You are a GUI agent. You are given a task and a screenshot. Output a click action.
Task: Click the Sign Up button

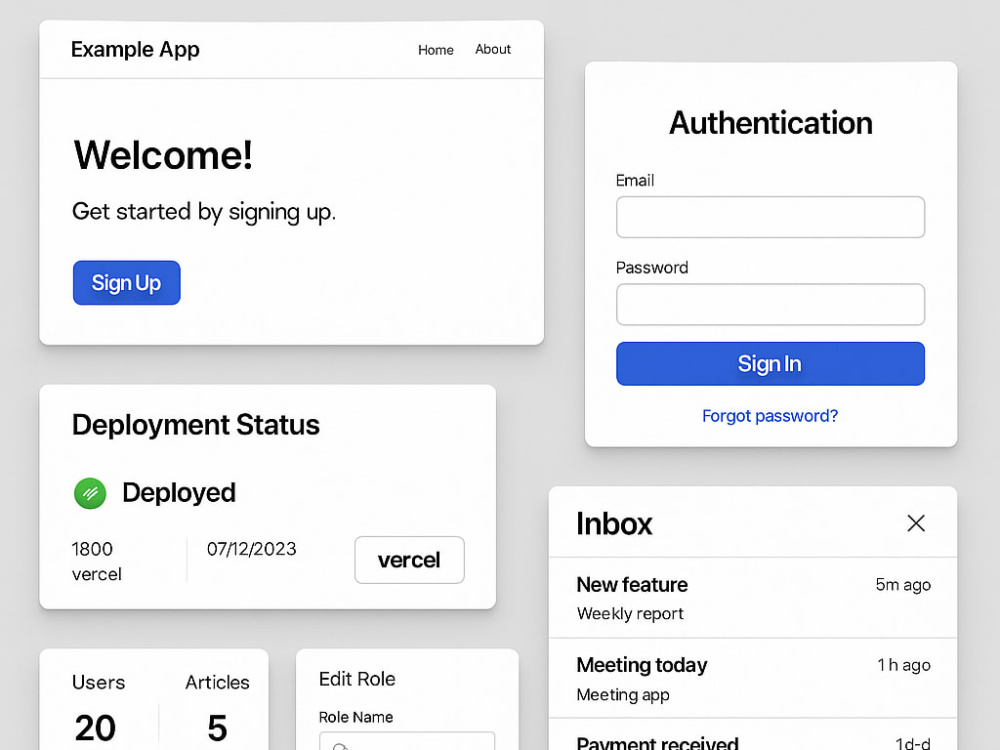(x=126, y=283)
